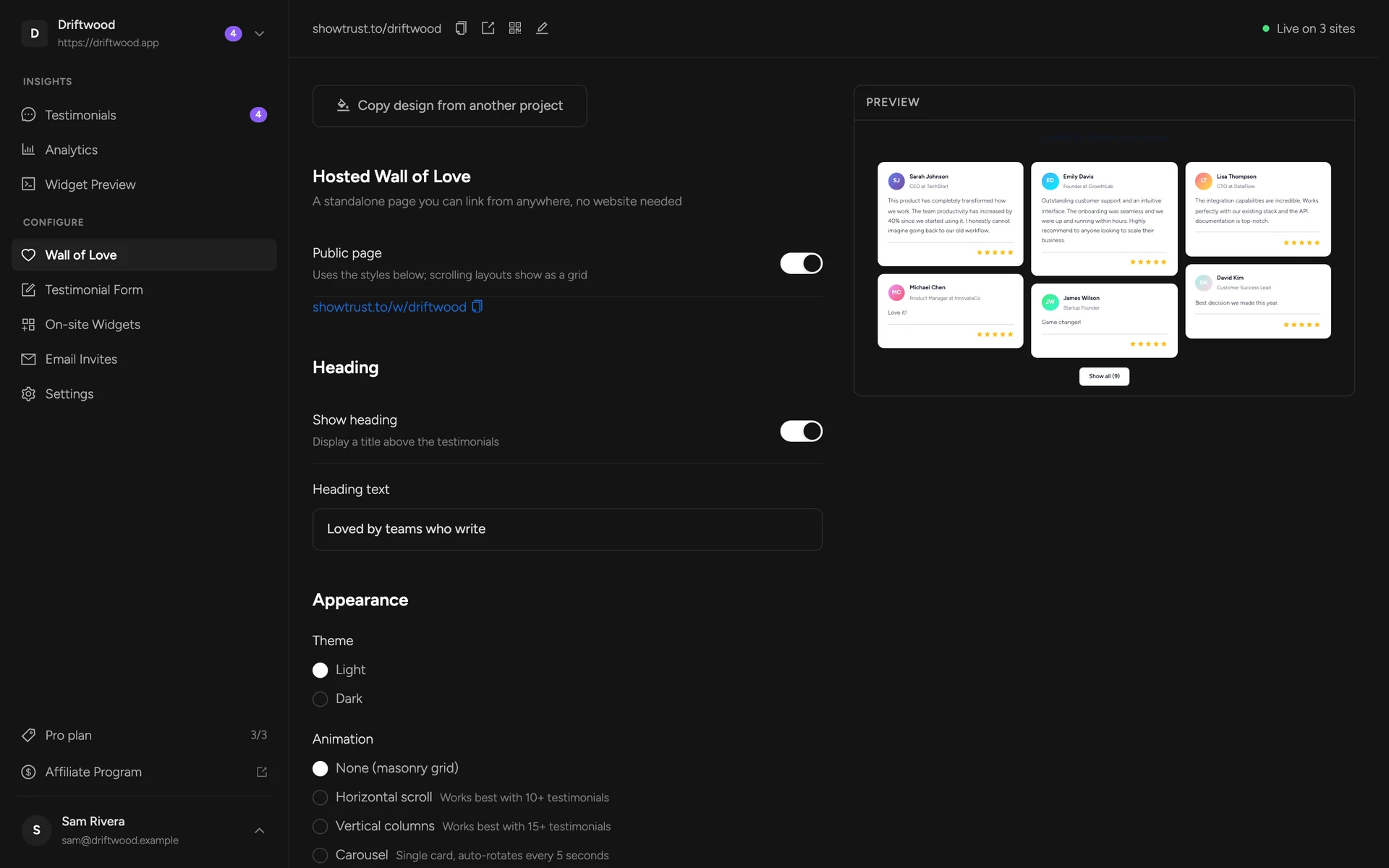
Task: Toggle the Public page switch
Action: pyautogui.click(x=801, y=263)
